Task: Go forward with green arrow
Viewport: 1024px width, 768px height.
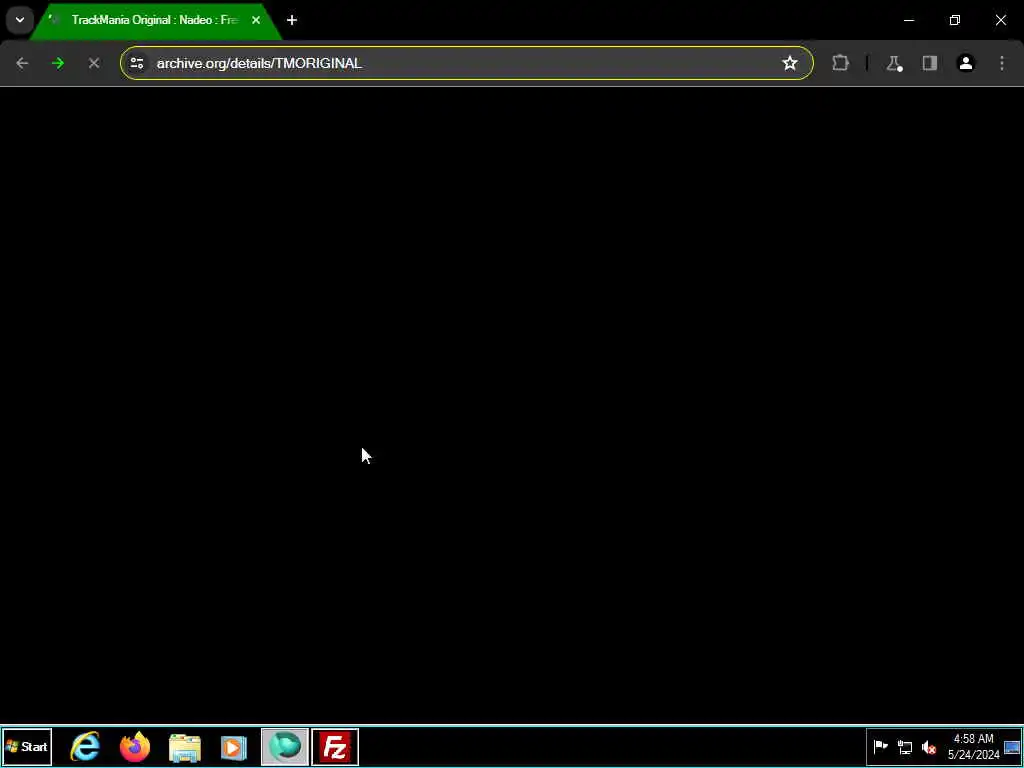Action: pos(58,63)
